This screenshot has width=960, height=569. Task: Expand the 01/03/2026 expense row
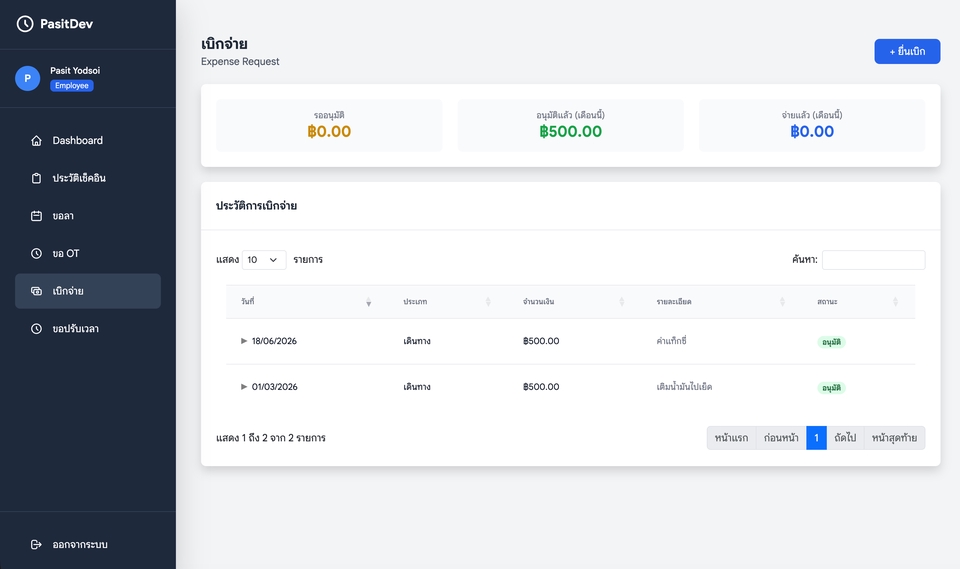tap(244, 387)
